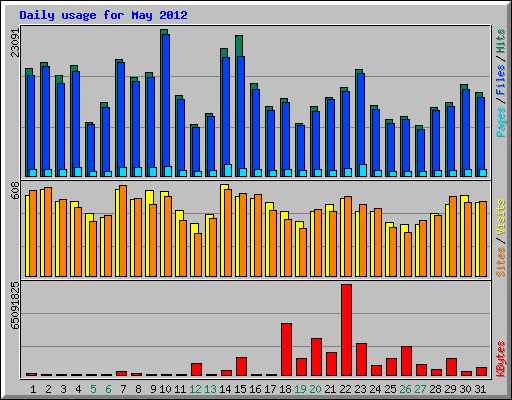Image resolution: width=512 pixels, height=400 pixels.
Task: Select the day 17 axis label
Action: point(270,389)
